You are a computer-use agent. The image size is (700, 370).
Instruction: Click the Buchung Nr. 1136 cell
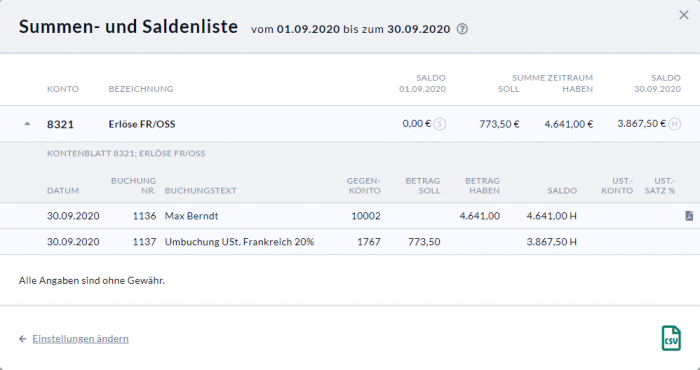coord(145,216)
